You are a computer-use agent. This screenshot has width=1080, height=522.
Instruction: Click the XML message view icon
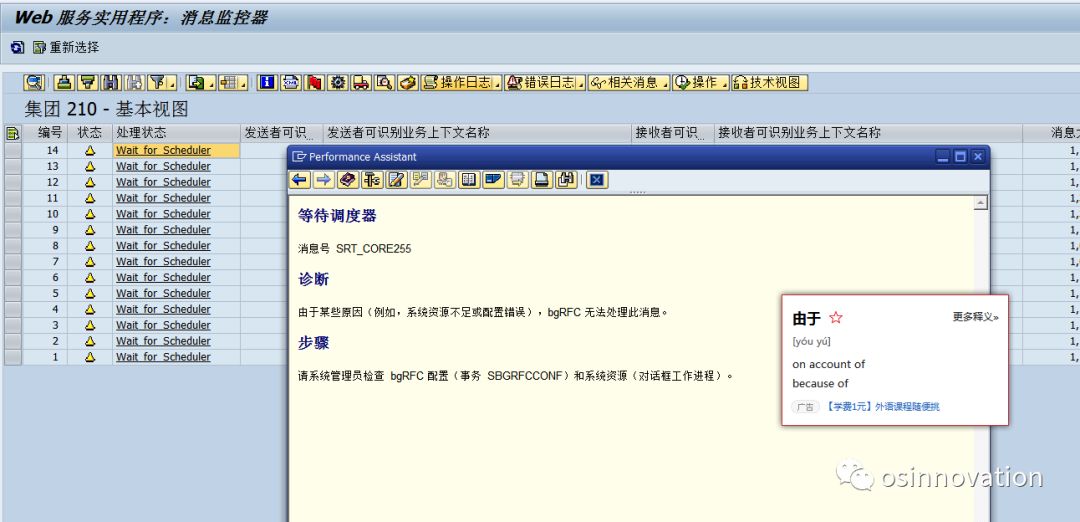pos(291,83)
